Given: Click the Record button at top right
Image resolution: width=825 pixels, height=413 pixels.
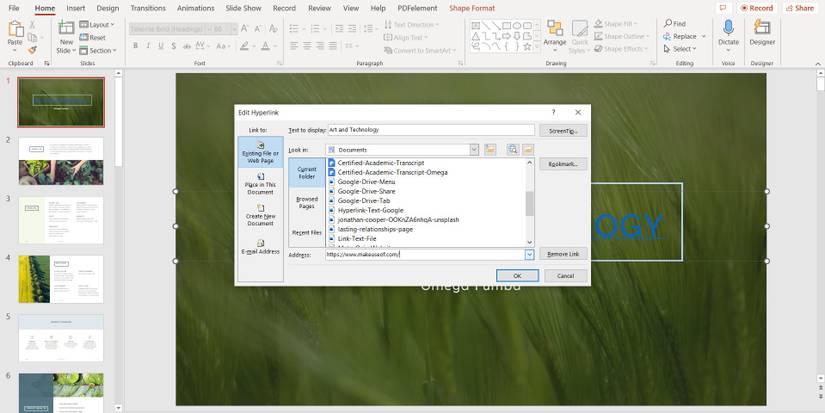Looking at the screenshot, I should pyautogui.click(x=757, y=8).
